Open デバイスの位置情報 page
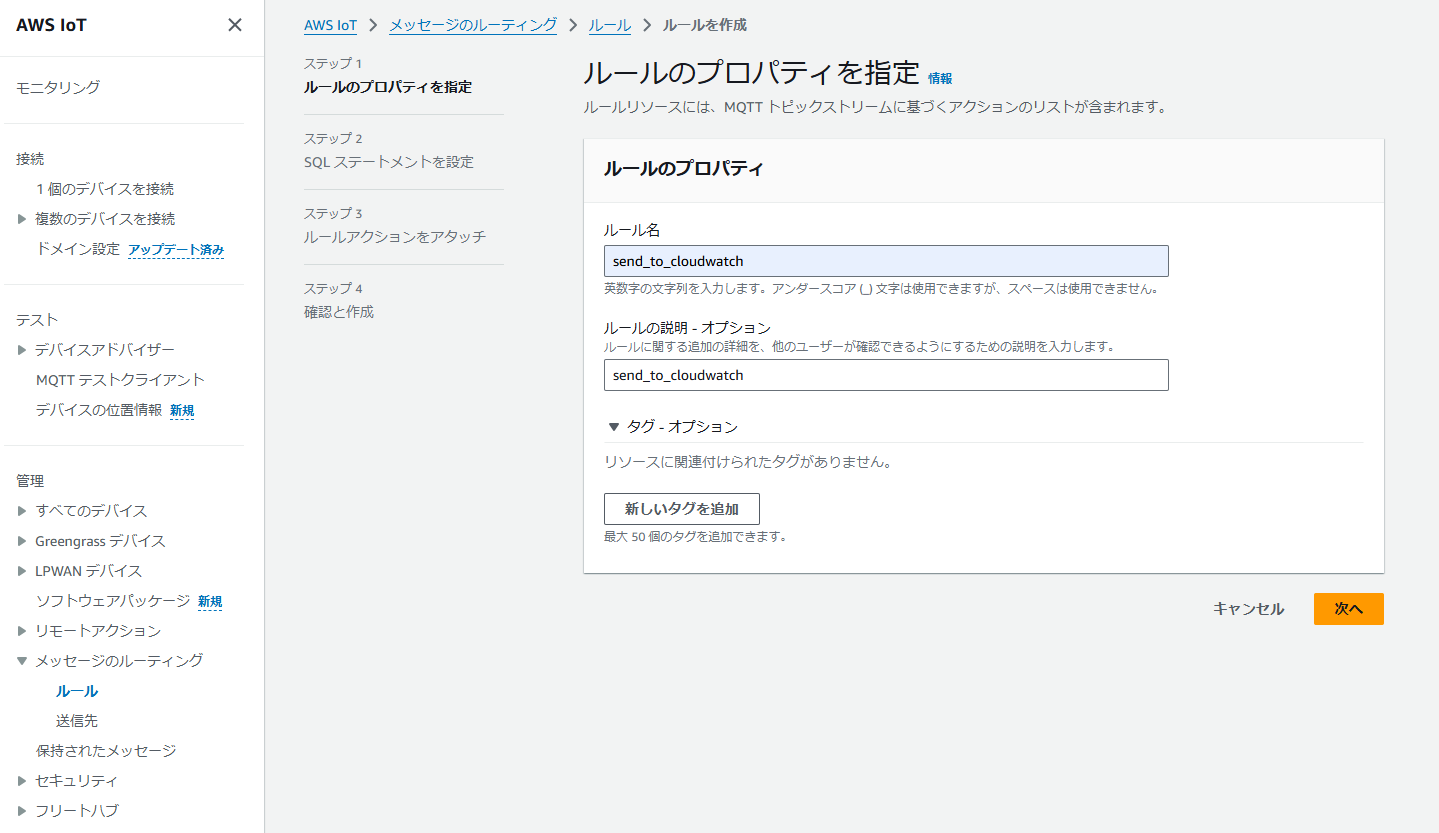This screenshot has height=833, width=1439. (98, 410)
